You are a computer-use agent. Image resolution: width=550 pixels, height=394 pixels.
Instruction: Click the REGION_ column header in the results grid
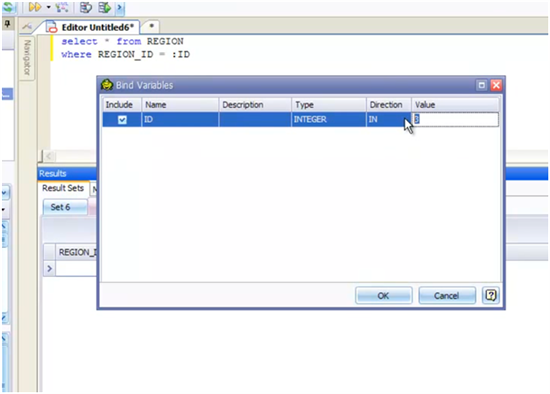click(x=76, y=252)
